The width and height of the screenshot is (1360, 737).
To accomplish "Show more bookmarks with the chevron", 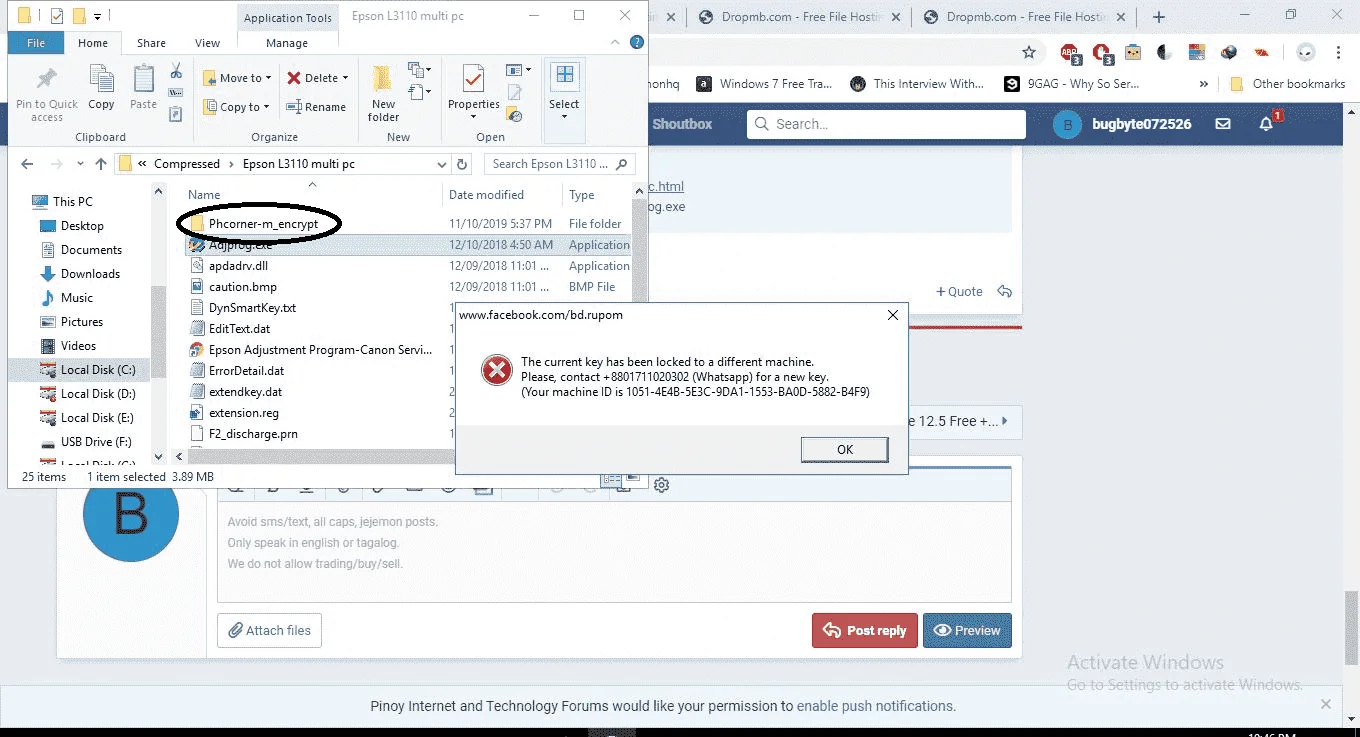I will [1203, 84].
